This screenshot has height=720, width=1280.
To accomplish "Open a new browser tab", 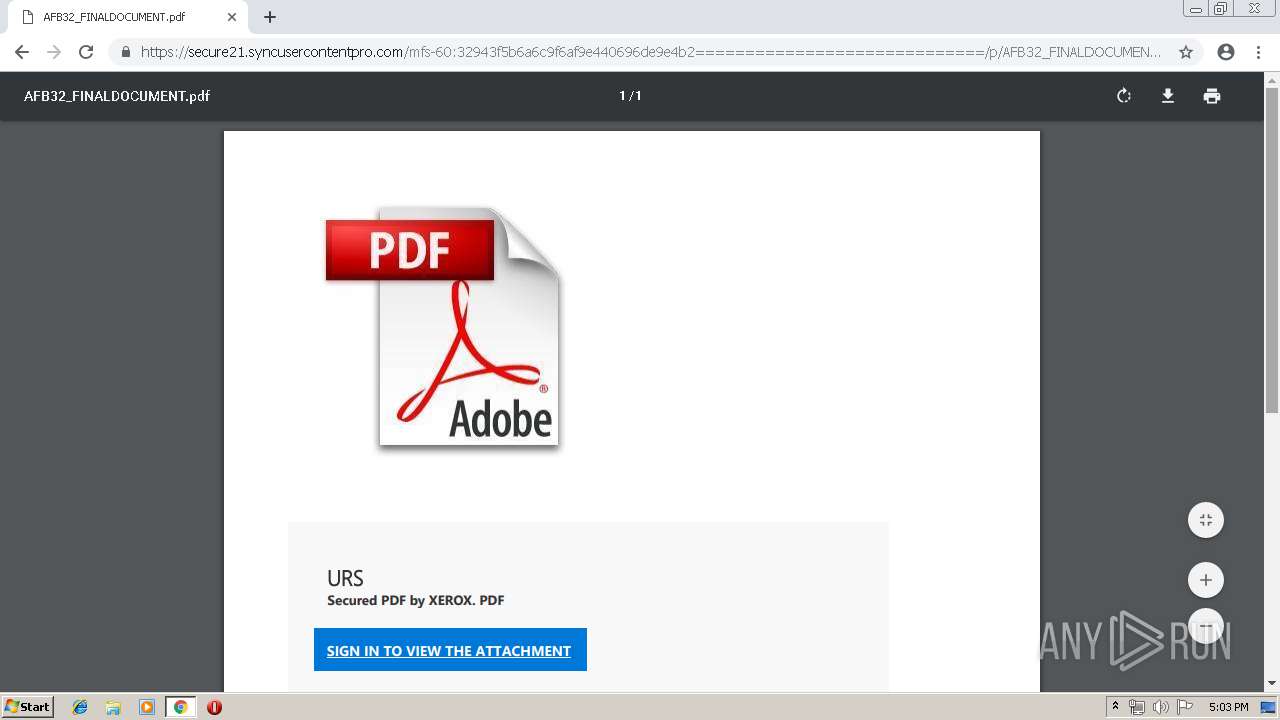I will tap(270, 17).
